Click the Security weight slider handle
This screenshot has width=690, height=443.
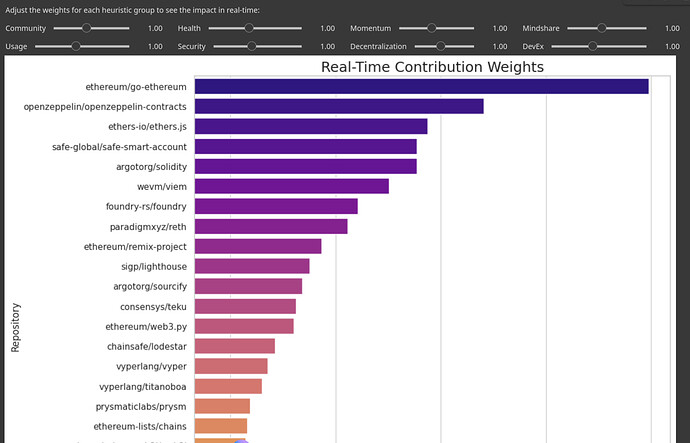point(253,46)
